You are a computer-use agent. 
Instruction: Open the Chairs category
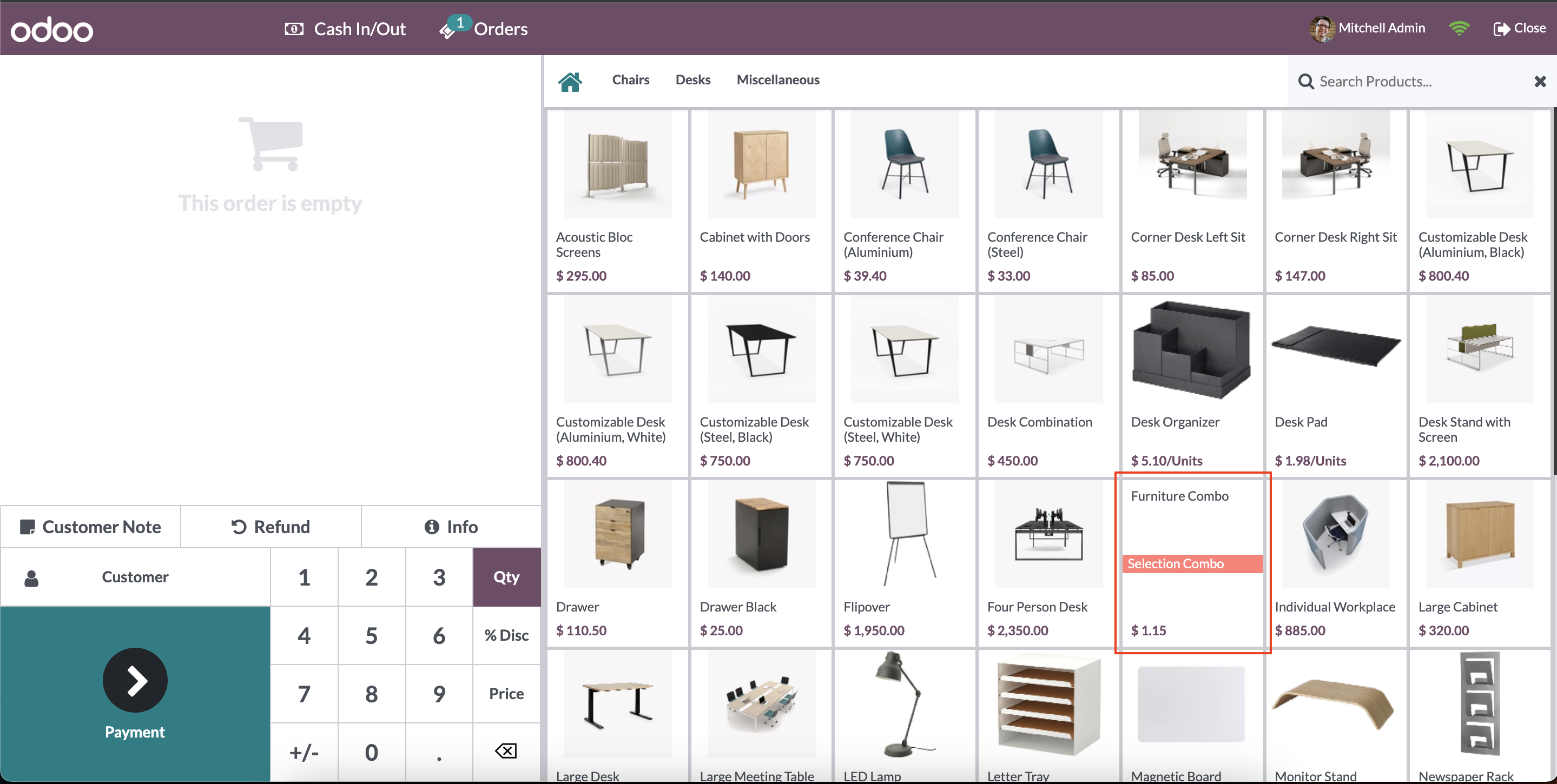(630, 79)
